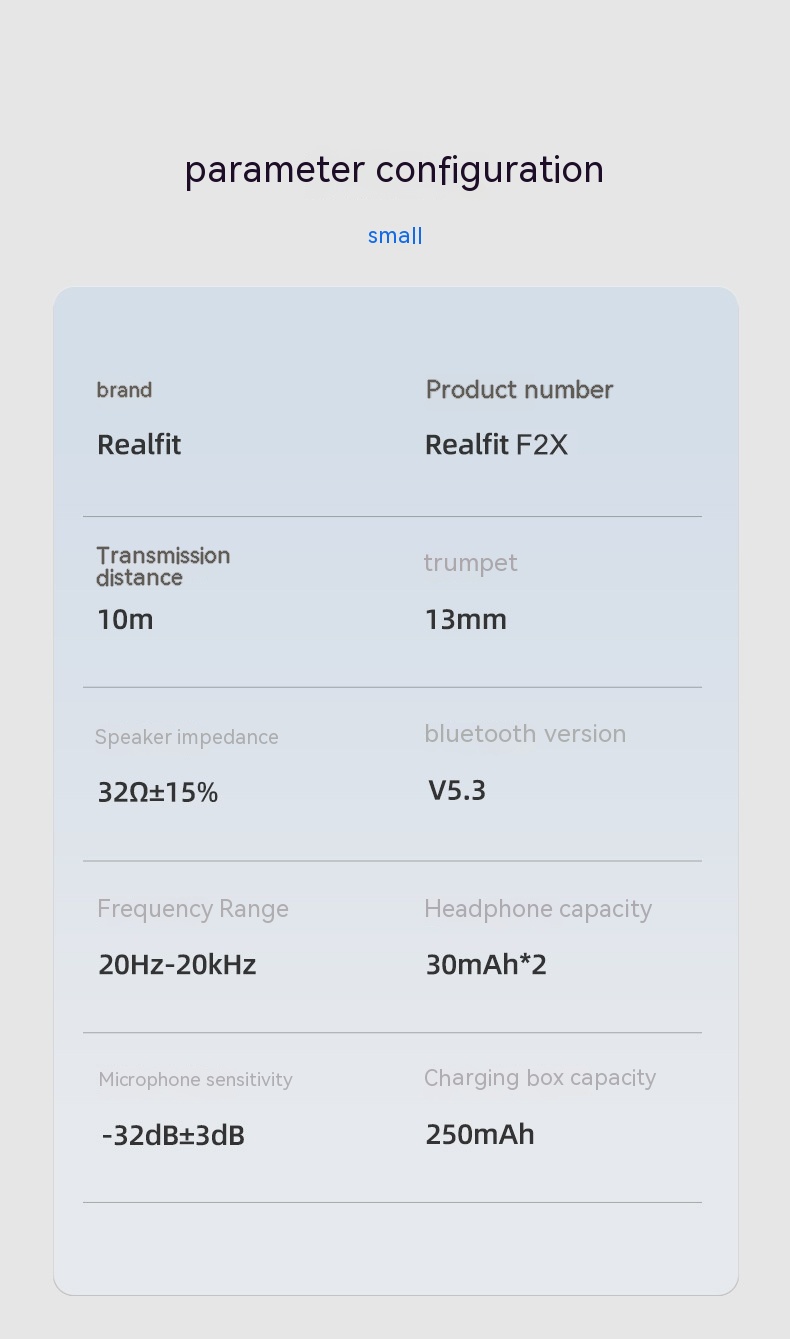The image size is (790, 1339).
Task: Click the "Speaker impedance" label
Action: pos(186,737)
